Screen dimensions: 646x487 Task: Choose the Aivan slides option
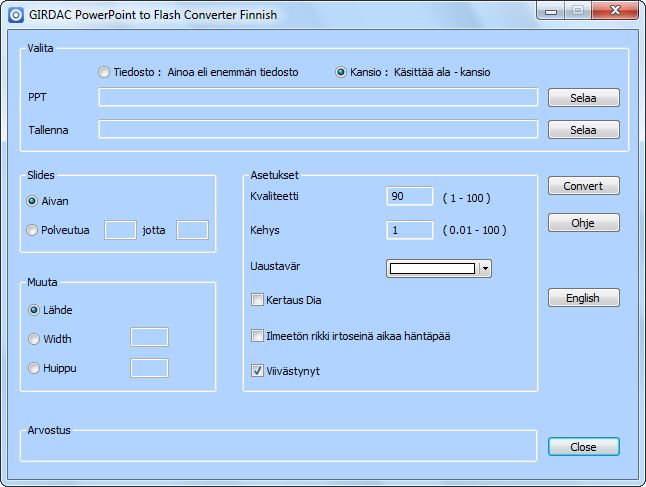(32, 201)
